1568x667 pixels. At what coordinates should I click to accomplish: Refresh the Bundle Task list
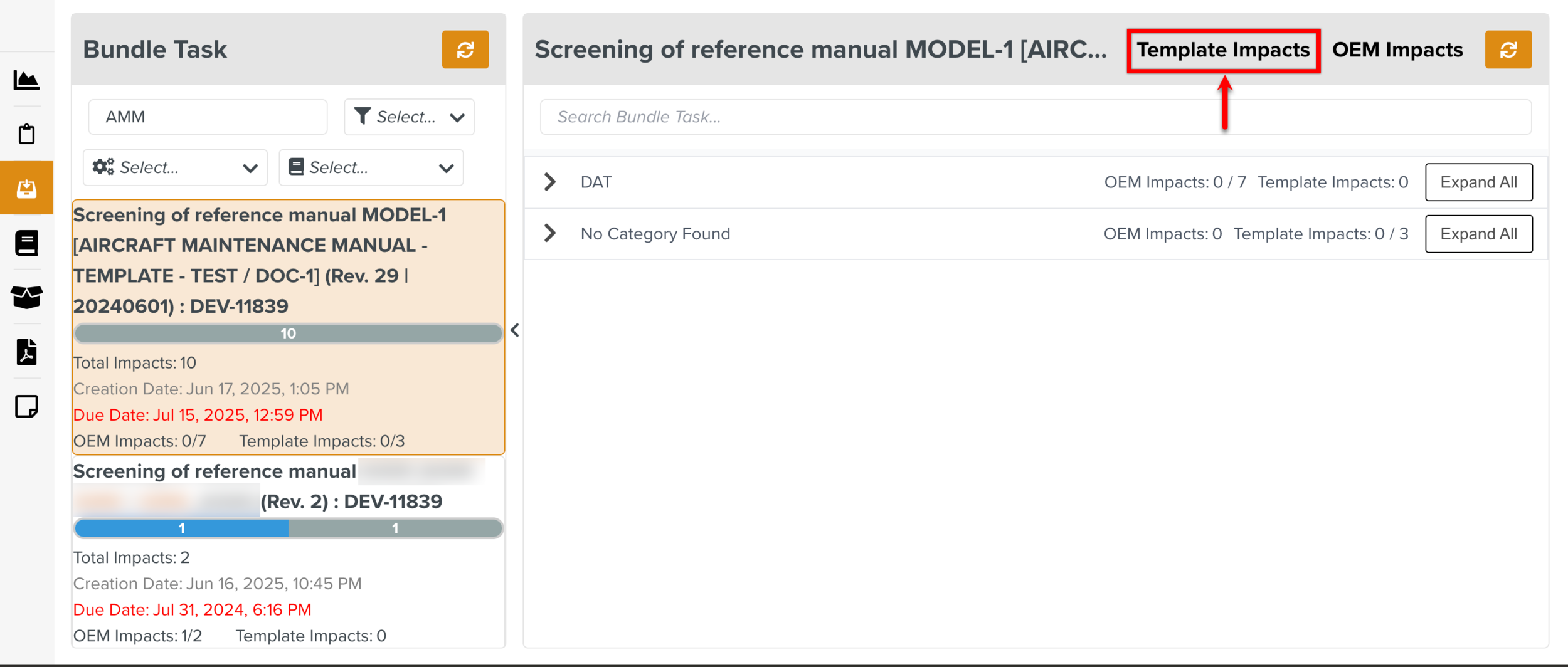pyautogui.click(x=465, y=50)
